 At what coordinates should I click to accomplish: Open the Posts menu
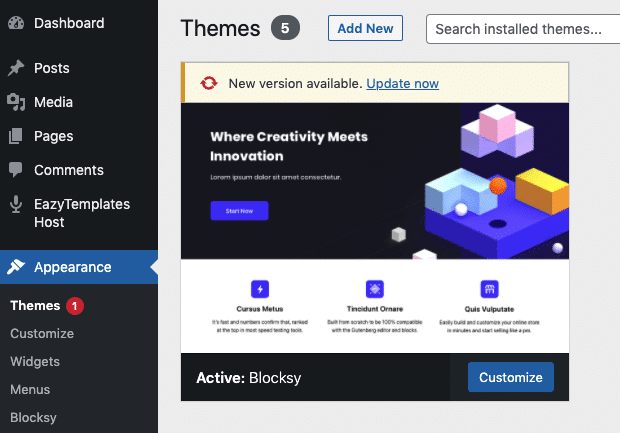pyautogui.click(x=79, y=68)
